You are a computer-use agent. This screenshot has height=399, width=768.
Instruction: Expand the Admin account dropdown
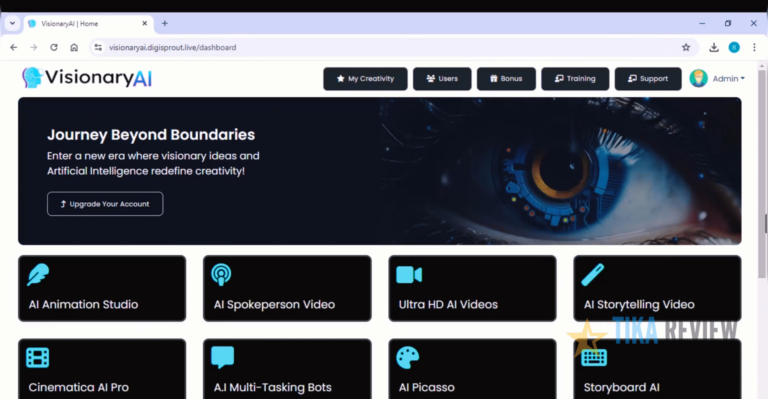pyautogui.click(x=718, y=78)
